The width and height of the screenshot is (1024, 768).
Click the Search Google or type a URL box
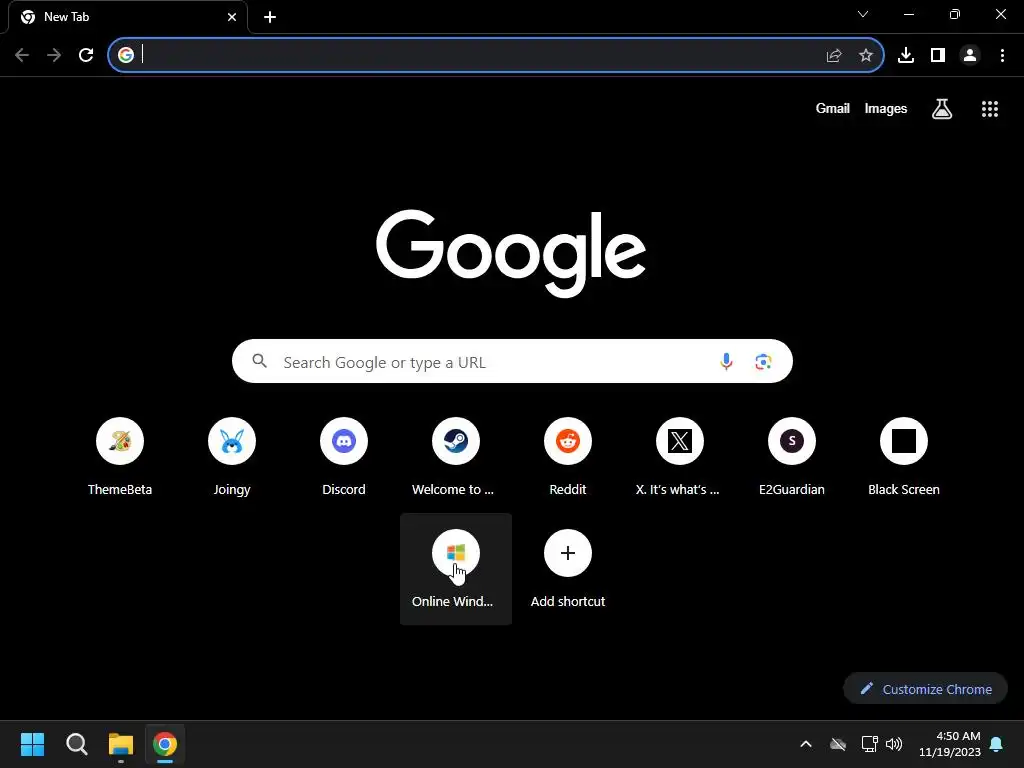(x=512, y=361)
